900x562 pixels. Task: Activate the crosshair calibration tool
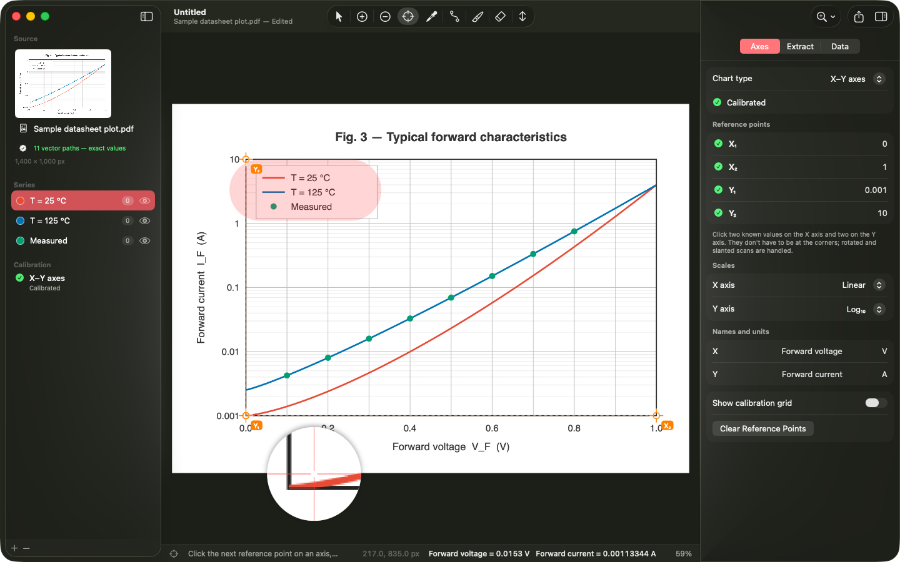click(x=408, y=17)
